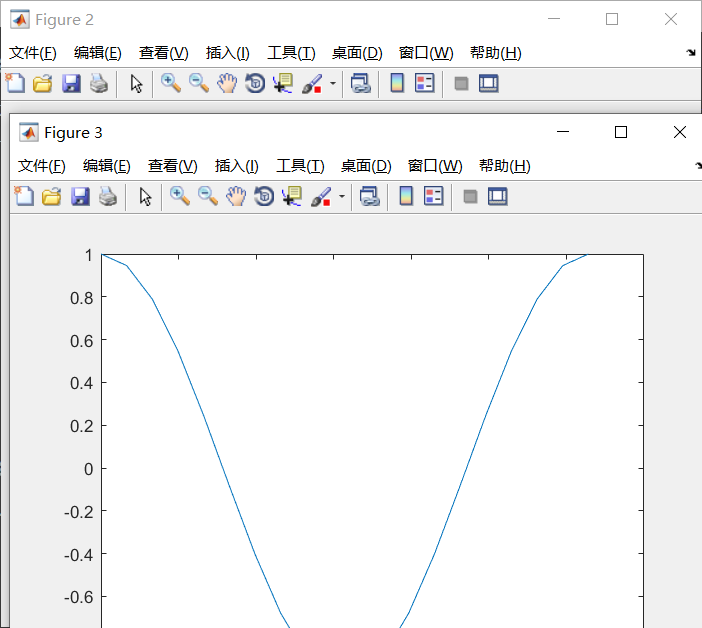Image resolution: width=702 pixels, height=628 pixels.
Task: Open 桌面(D) menu in Figure 3
Action: [366, 166]
